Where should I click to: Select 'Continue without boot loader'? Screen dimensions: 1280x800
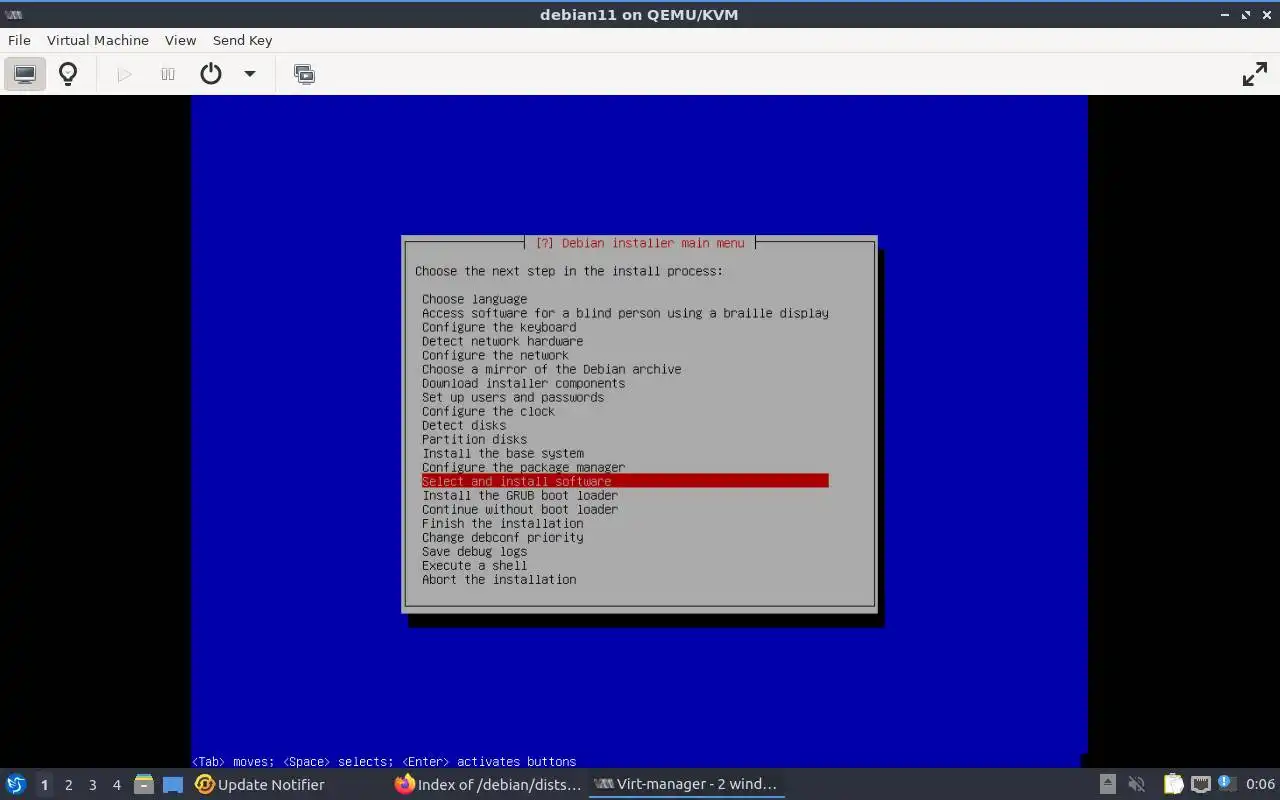[x=520, y=509]
